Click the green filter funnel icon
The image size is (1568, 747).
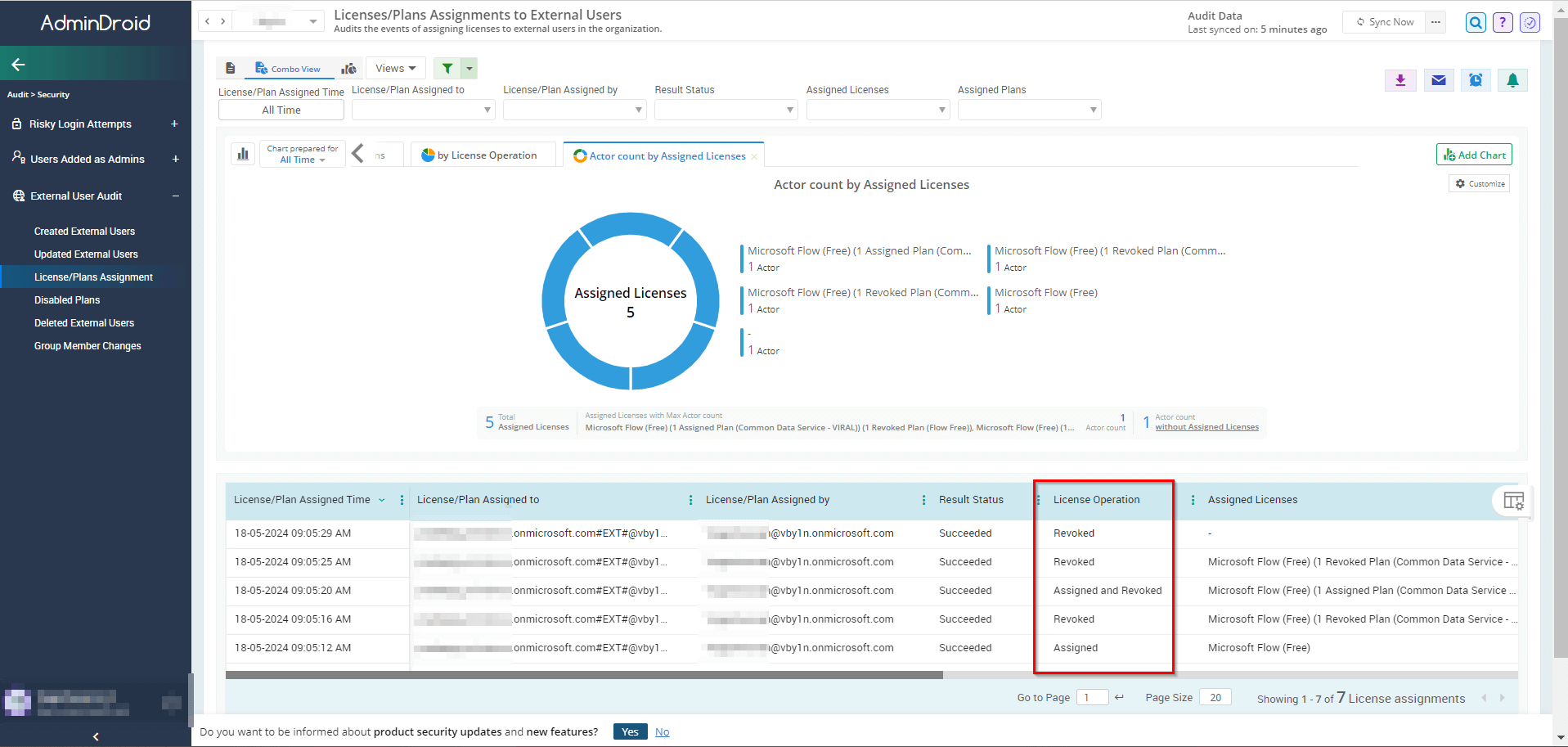pyautogui.click(x=447, y=69)
